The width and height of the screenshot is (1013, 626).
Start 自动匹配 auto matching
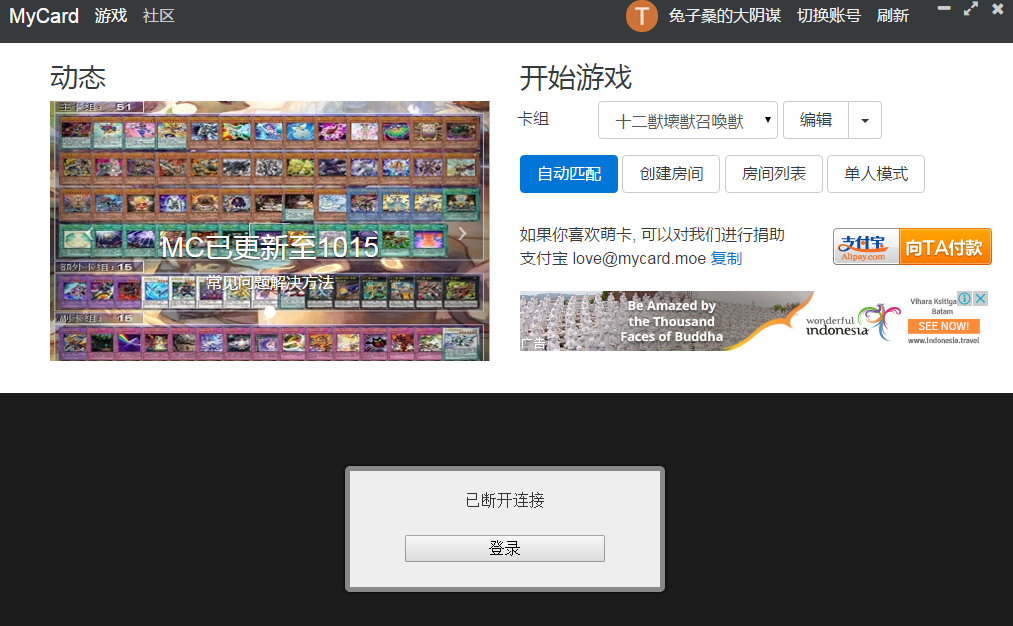pyautogui.click(x=569, y=174)
